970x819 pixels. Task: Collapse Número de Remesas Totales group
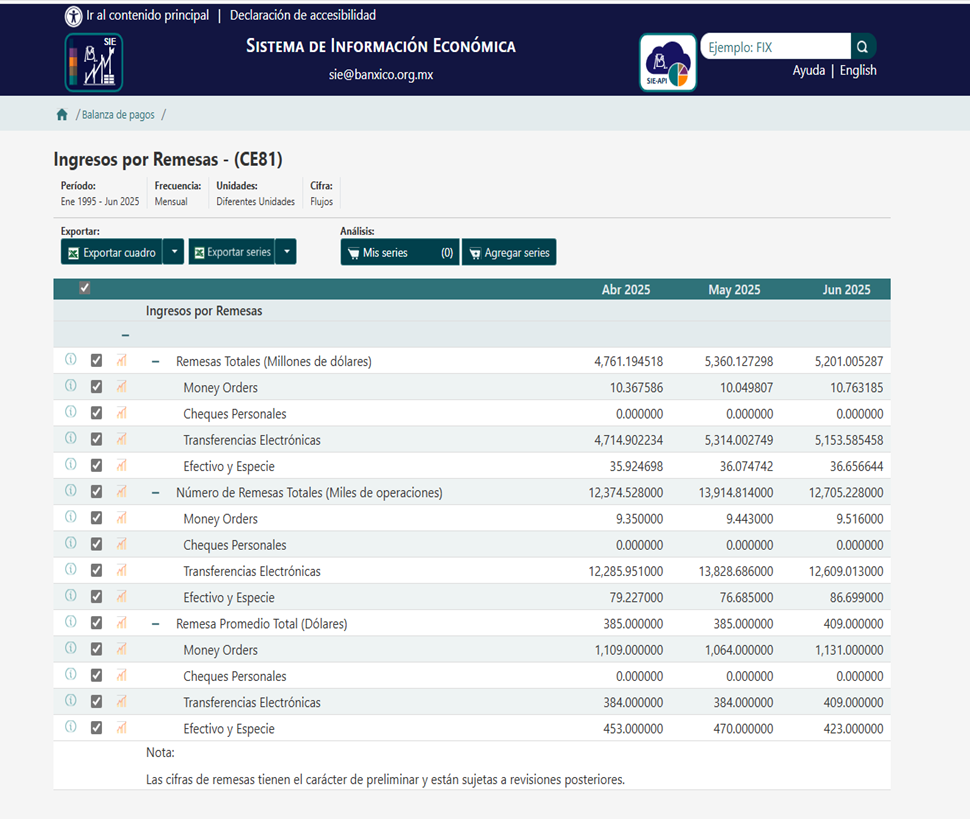(x=155, y=493)
